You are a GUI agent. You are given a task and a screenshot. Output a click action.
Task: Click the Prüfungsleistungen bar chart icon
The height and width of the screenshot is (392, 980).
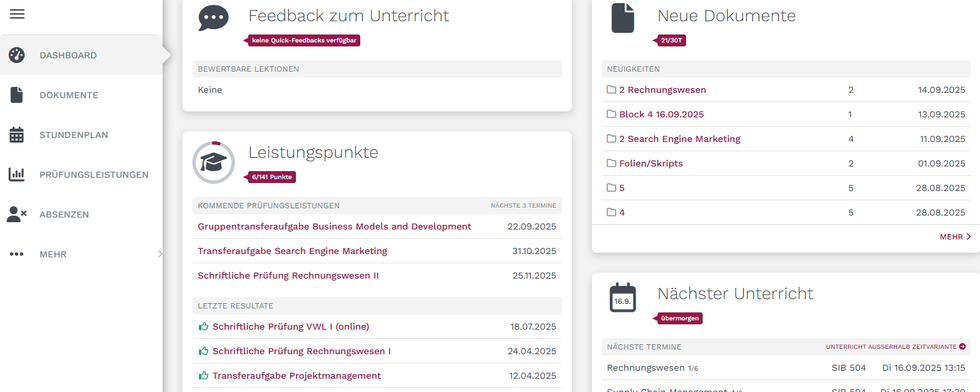[x=16, y=174]
